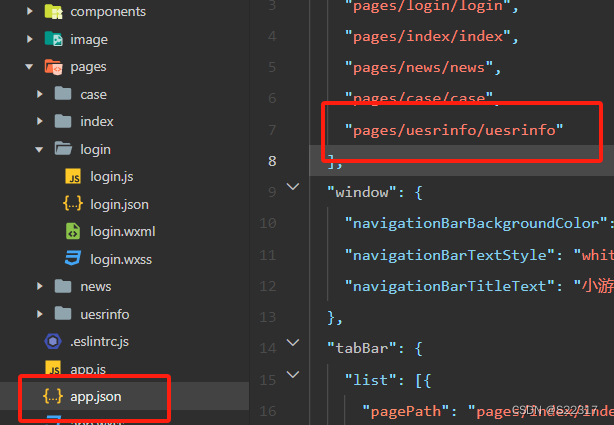Click the .eslintrc.js hexagon icon

coord(53,341)
